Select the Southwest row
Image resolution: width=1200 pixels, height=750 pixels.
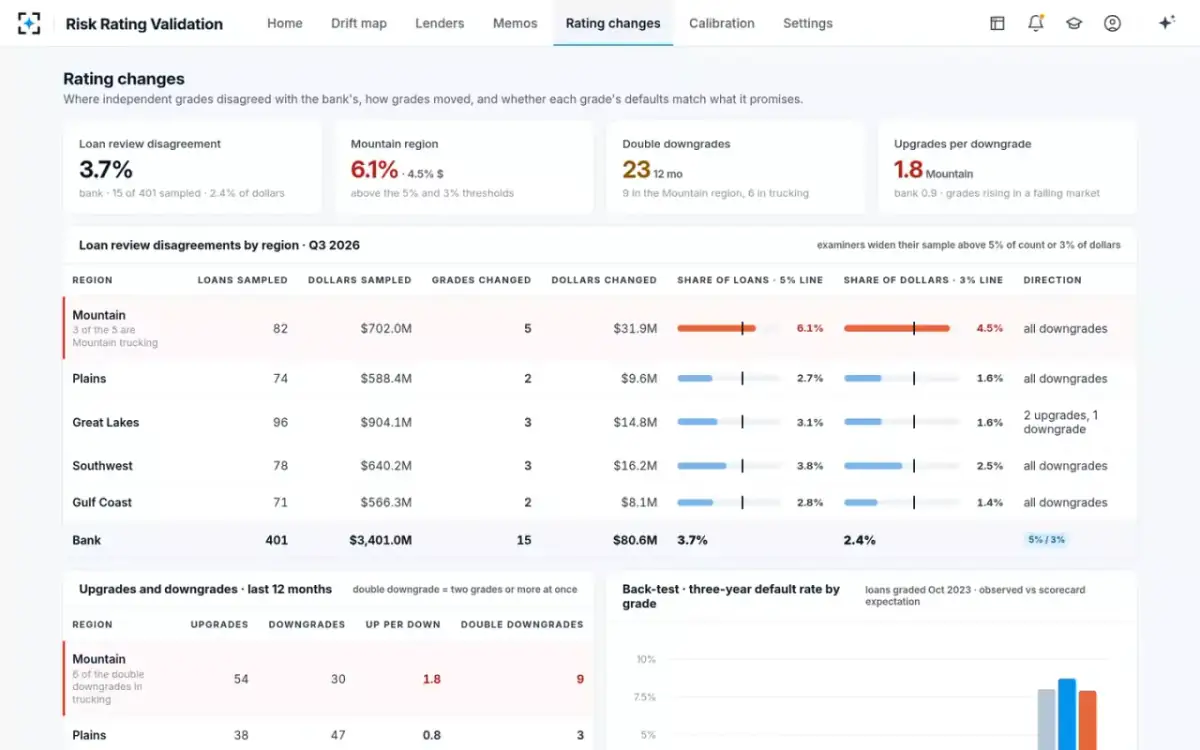click(600, 466)
